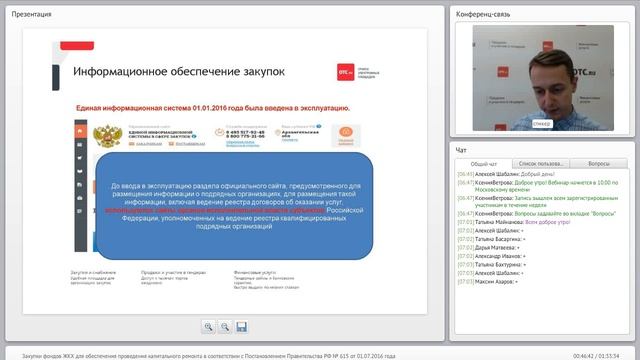The width and height of the screenshot is (640, 360).
Task: Click the briefcase icon in slide sidebar
Action: (80, 198)
